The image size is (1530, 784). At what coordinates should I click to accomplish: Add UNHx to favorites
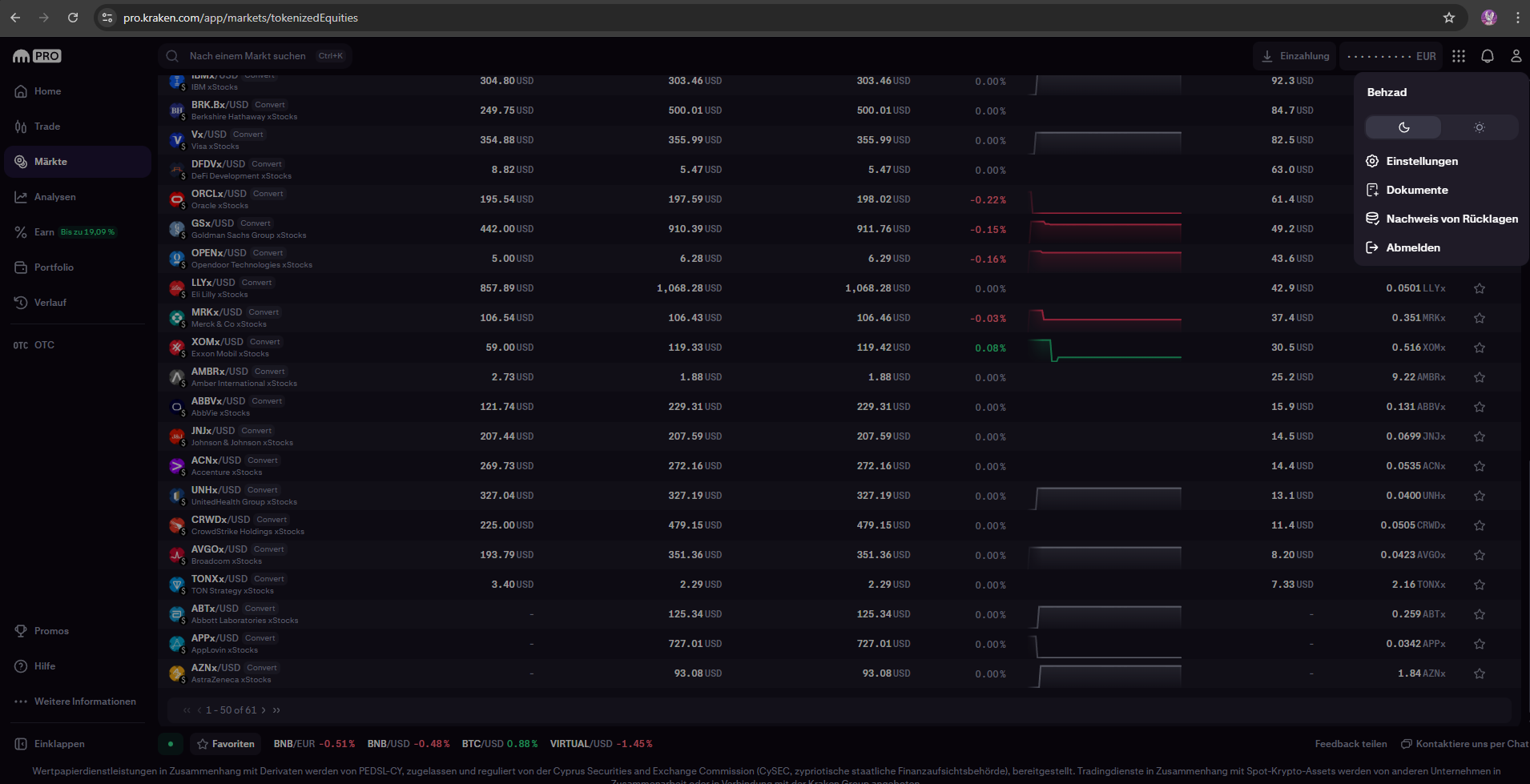click(x=1480, y=496)
